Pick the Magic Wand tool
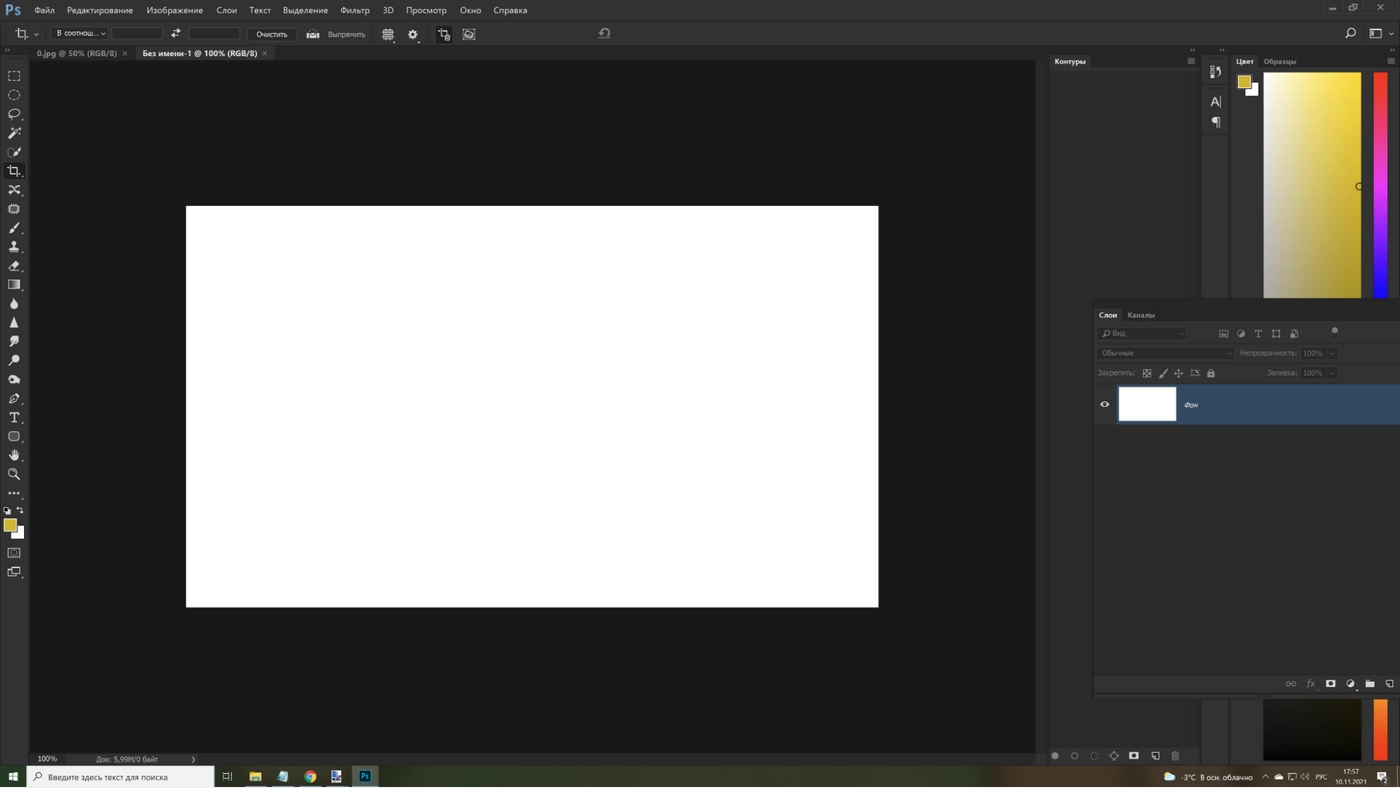The image size is (1400, 788). coord(14,133)
